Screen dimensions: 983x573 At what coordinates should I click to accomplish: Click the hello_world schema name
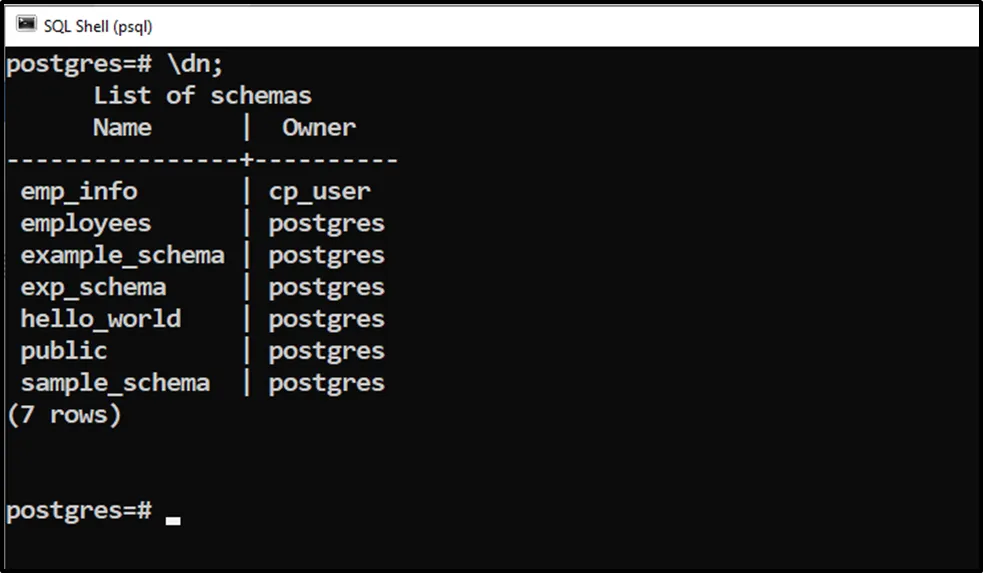pyautogui.click(x=100, y=320)
